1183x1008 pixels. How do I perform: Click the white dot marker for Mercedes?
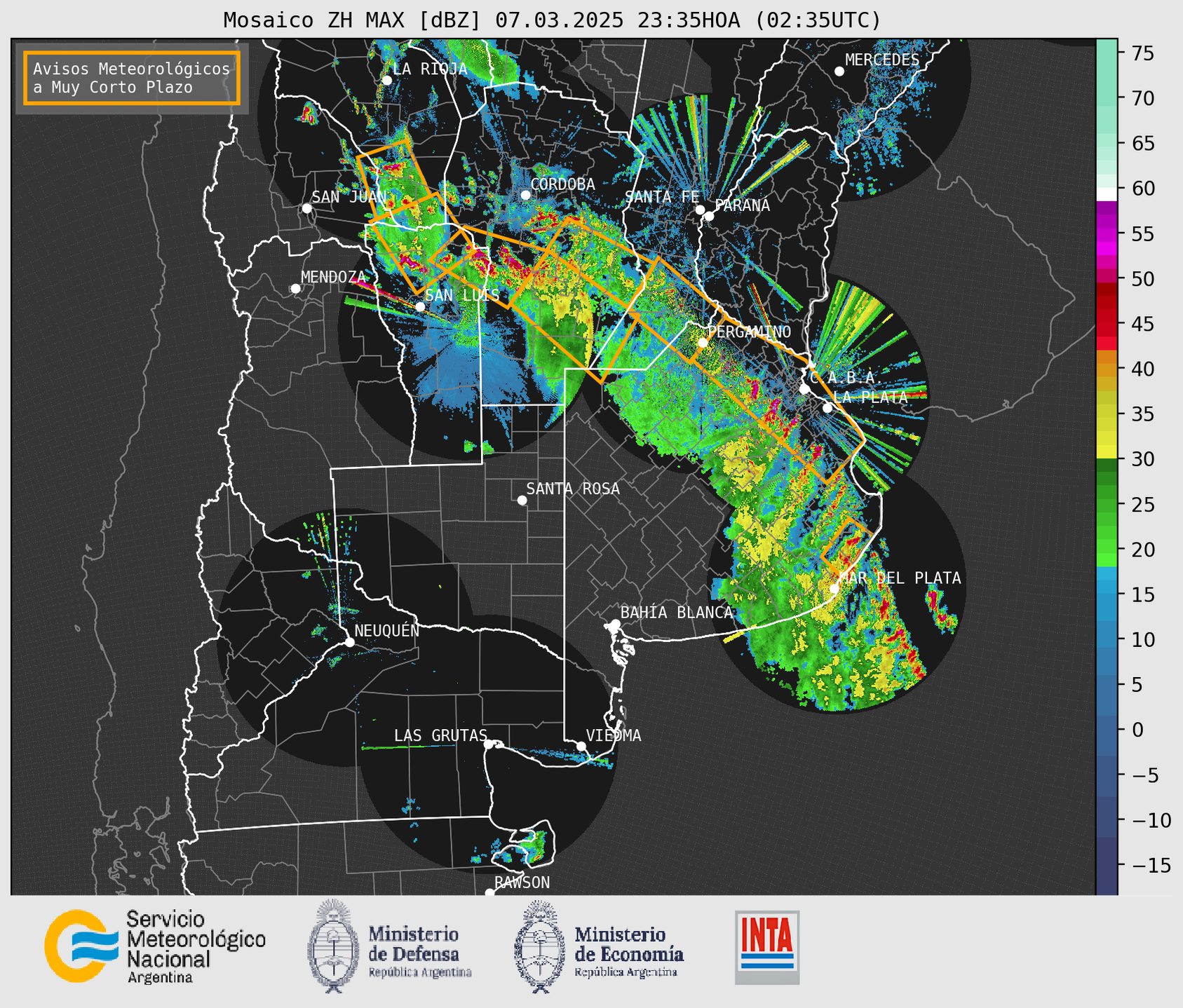(x=839, y=71)
